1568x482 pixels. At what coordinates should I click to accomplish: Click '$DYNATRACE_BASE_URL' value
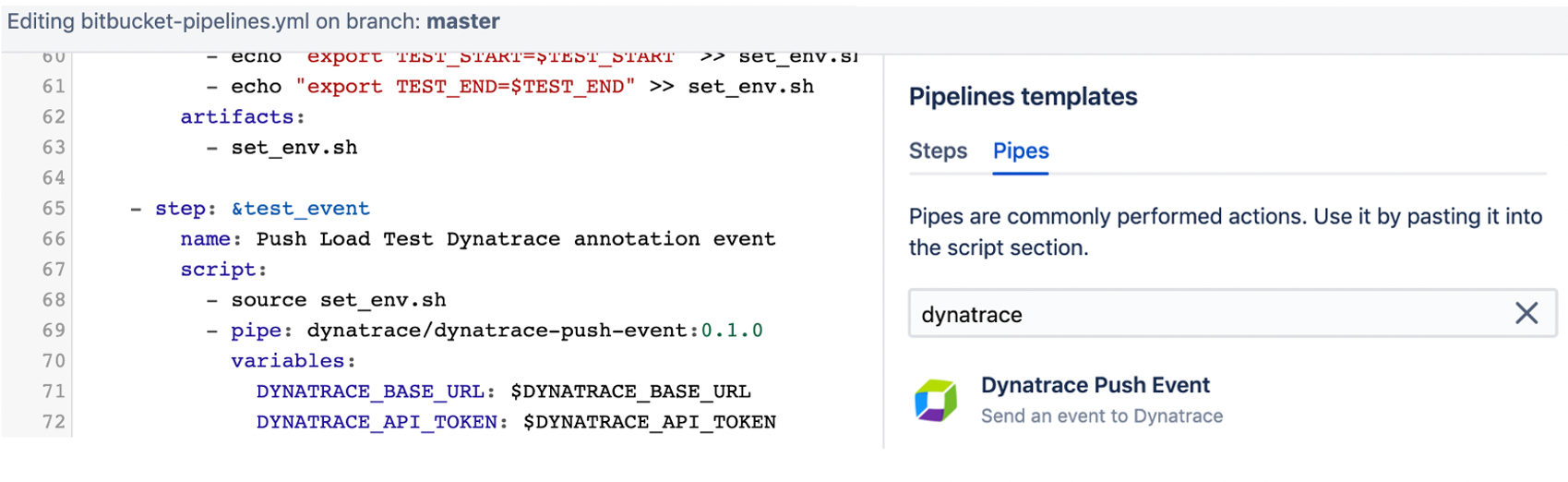pyautogui.click(x=630, y=392)
